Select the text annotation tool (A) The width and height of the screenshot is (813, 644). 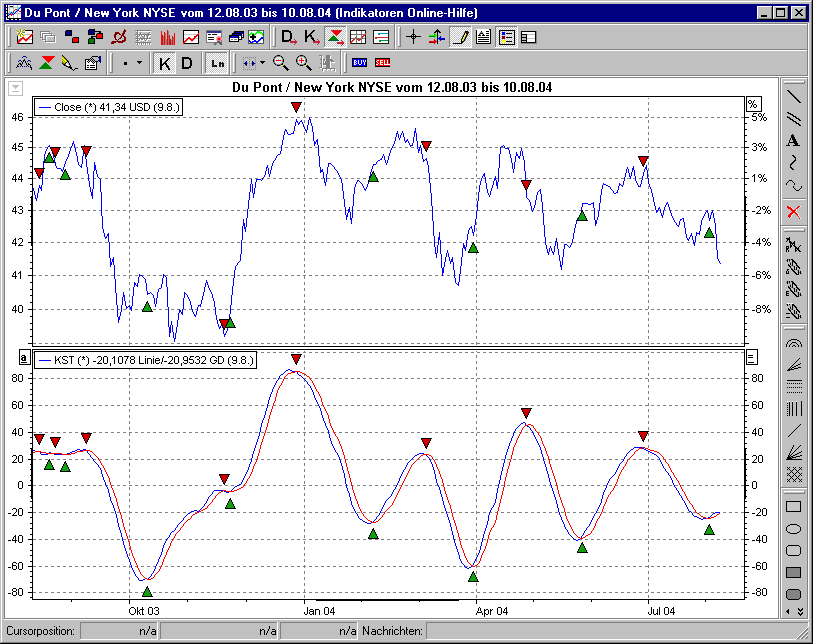click(x=791, y=140)
